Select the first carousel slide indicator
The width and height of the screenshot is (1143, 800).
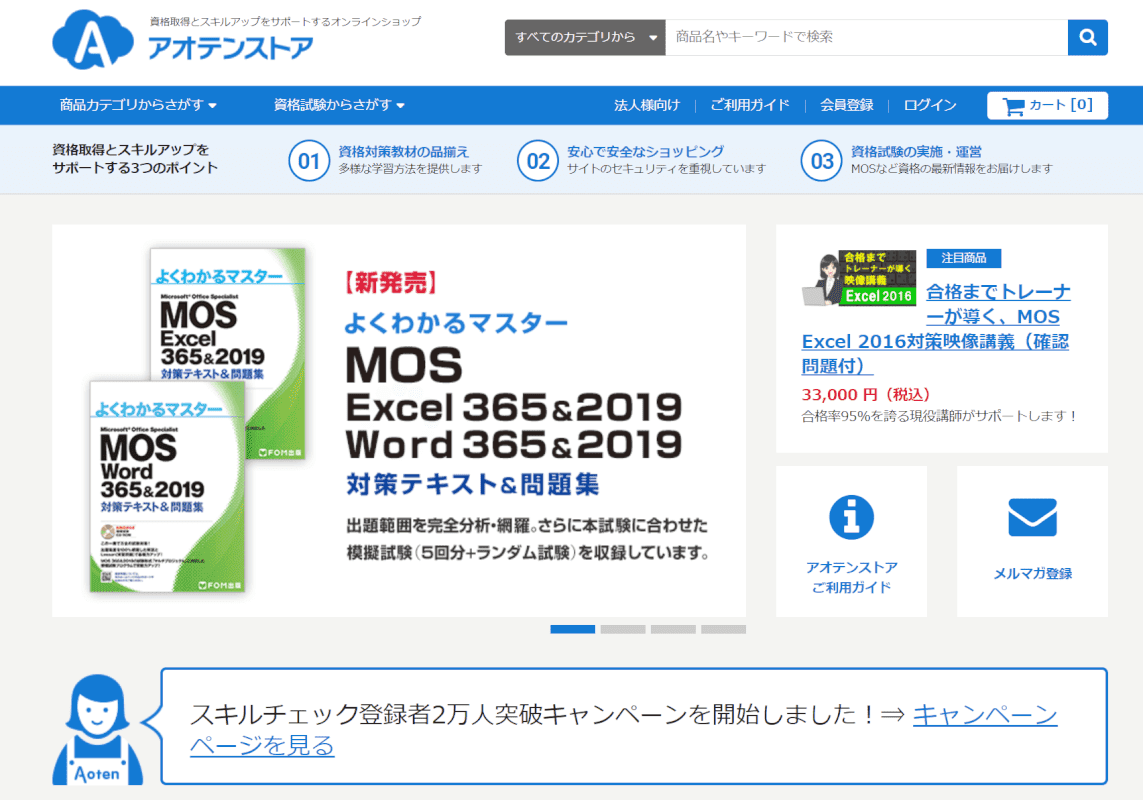coord(572,629)
